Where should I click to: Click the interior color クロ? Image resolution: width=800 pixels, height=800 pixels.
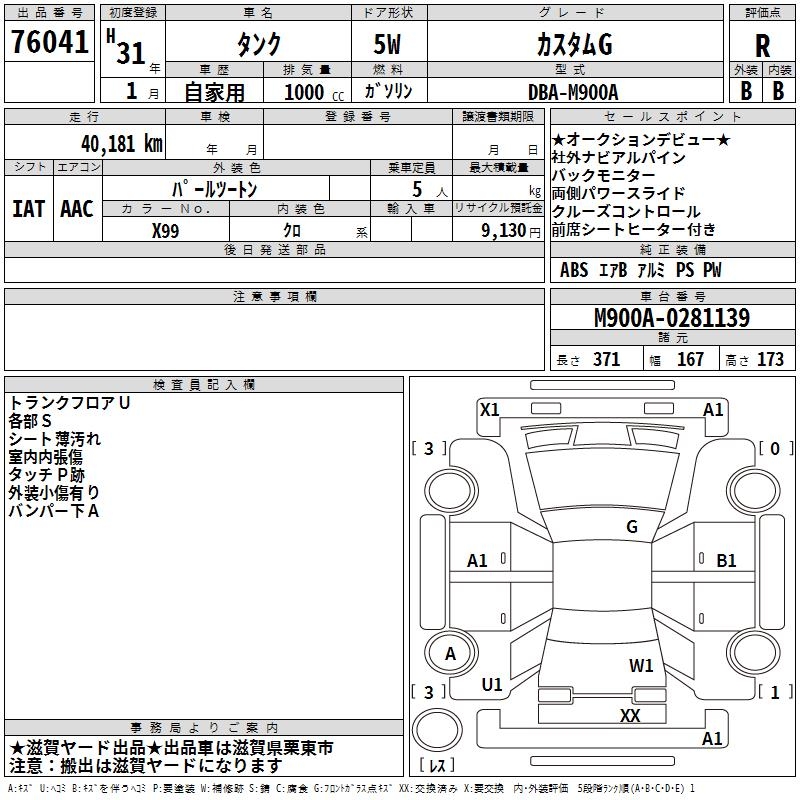click(292, 231)
